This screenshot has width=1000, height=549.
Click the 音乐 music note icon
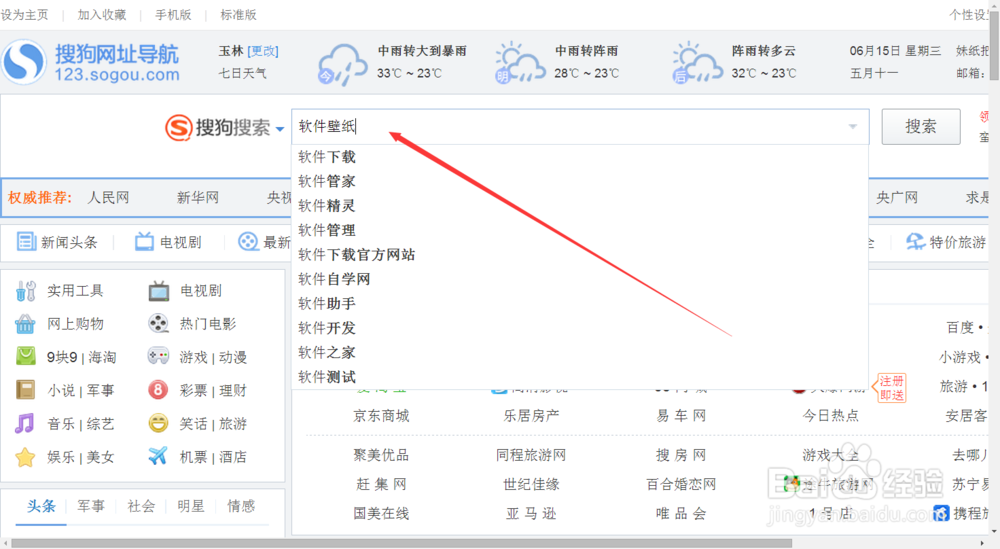(x=25, y=423)
